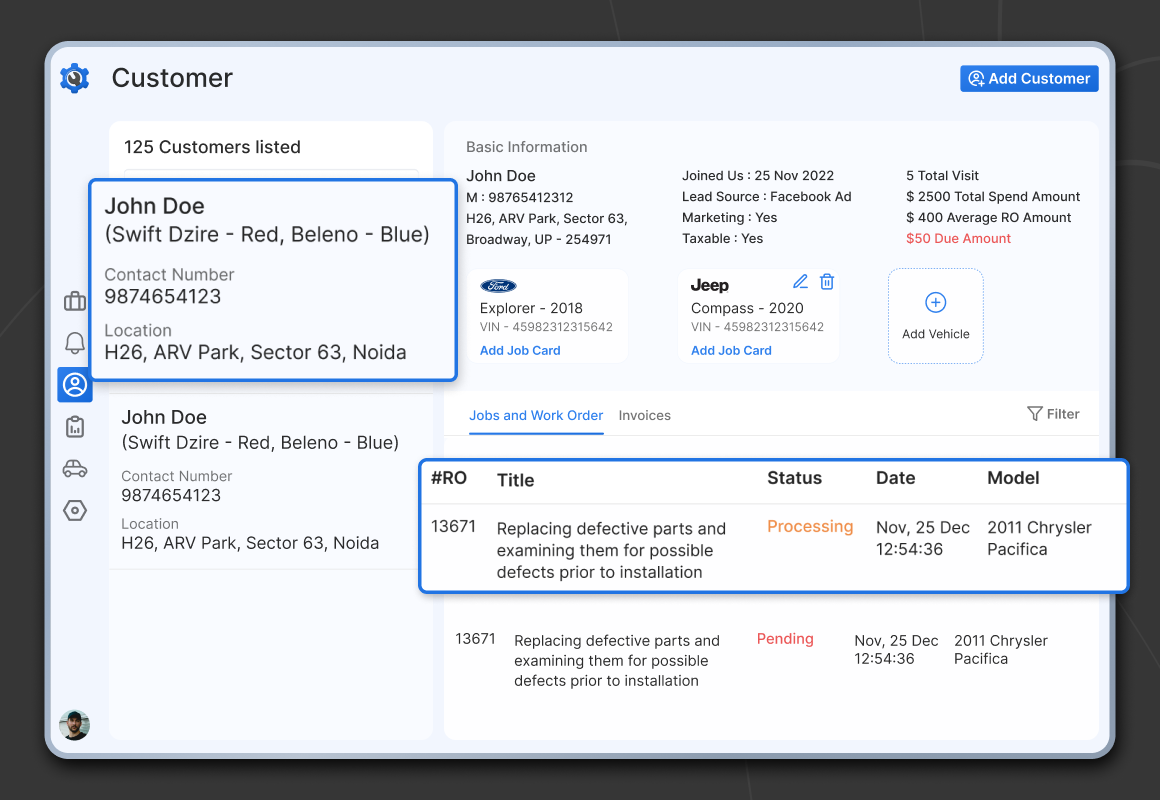1160x800 pixels.
Task: Click the date in the Processing row
Action: click(x=923, y=539)
